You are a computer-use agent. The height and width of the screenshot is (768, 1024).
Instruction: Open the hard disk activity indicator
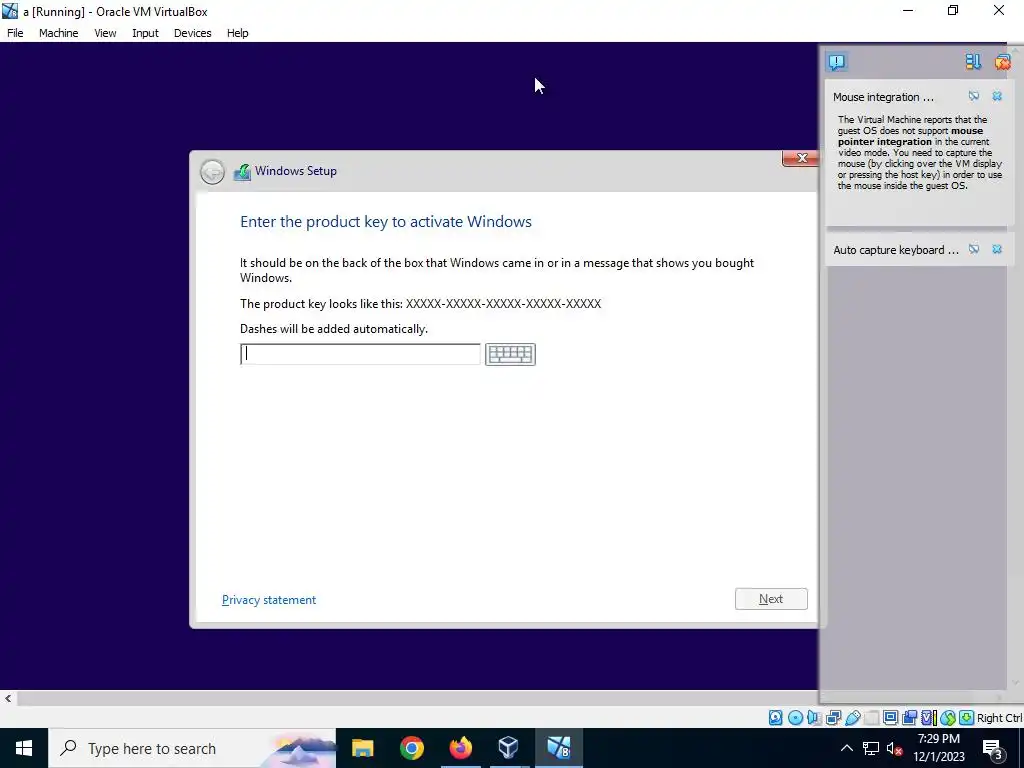click(775, 718)
